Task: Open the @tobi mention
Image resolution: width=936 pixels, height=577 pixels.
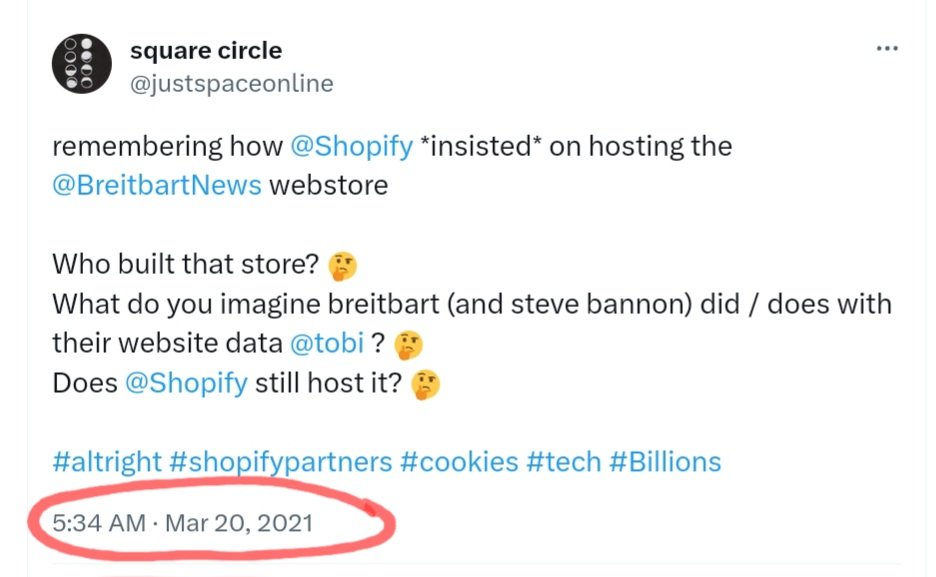Action: (x=327, y=343)
